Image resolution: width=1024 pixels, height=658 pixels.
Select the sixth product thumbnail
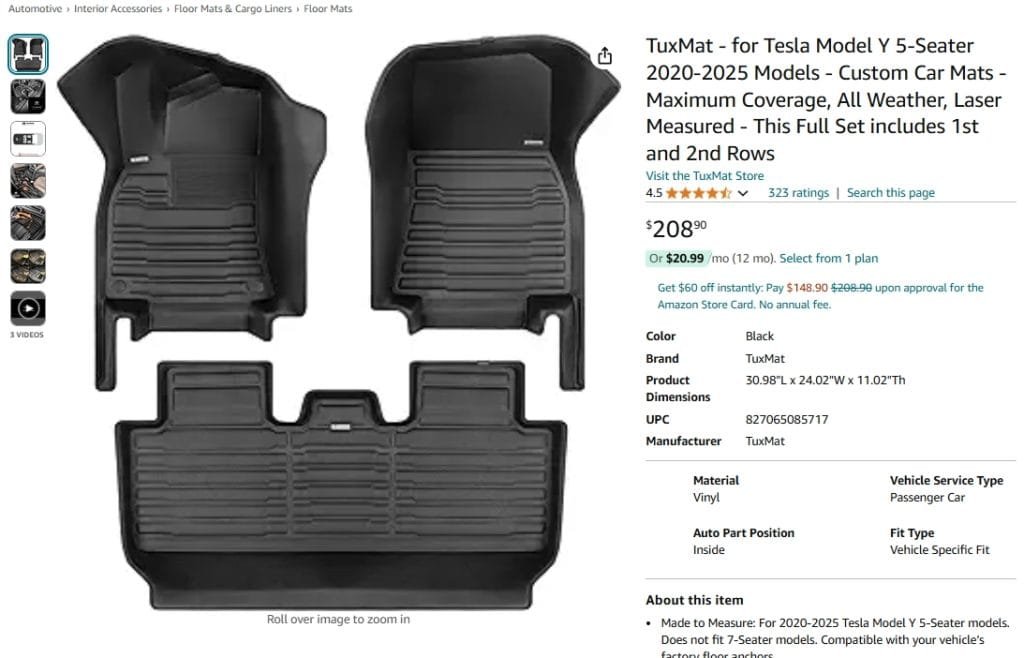click(x=28, y=266)
